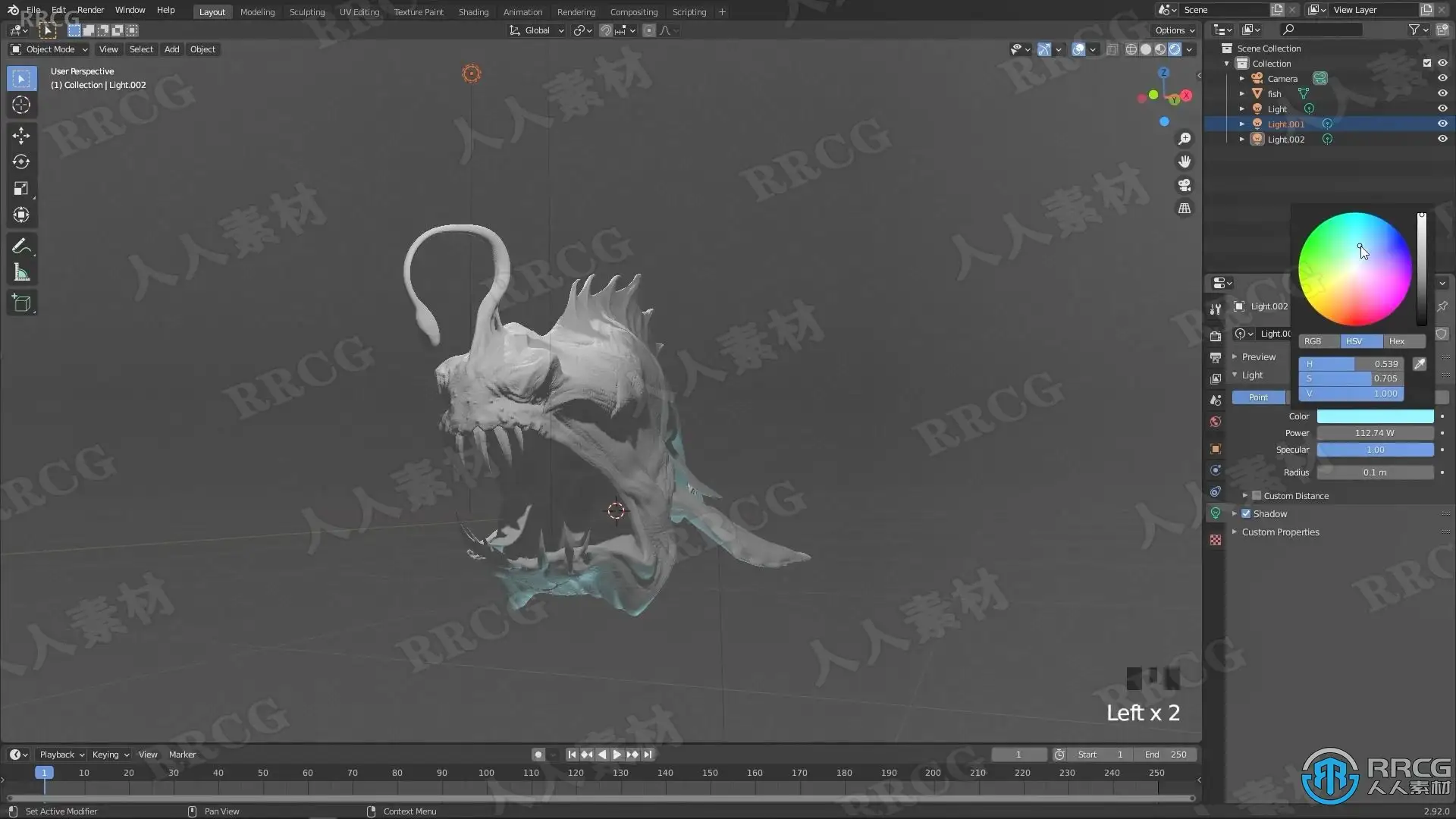Viewport: 1456px width, 819px height.
Task: Click the eyedropper beside hue field
Action: [x=1420, y=364]
